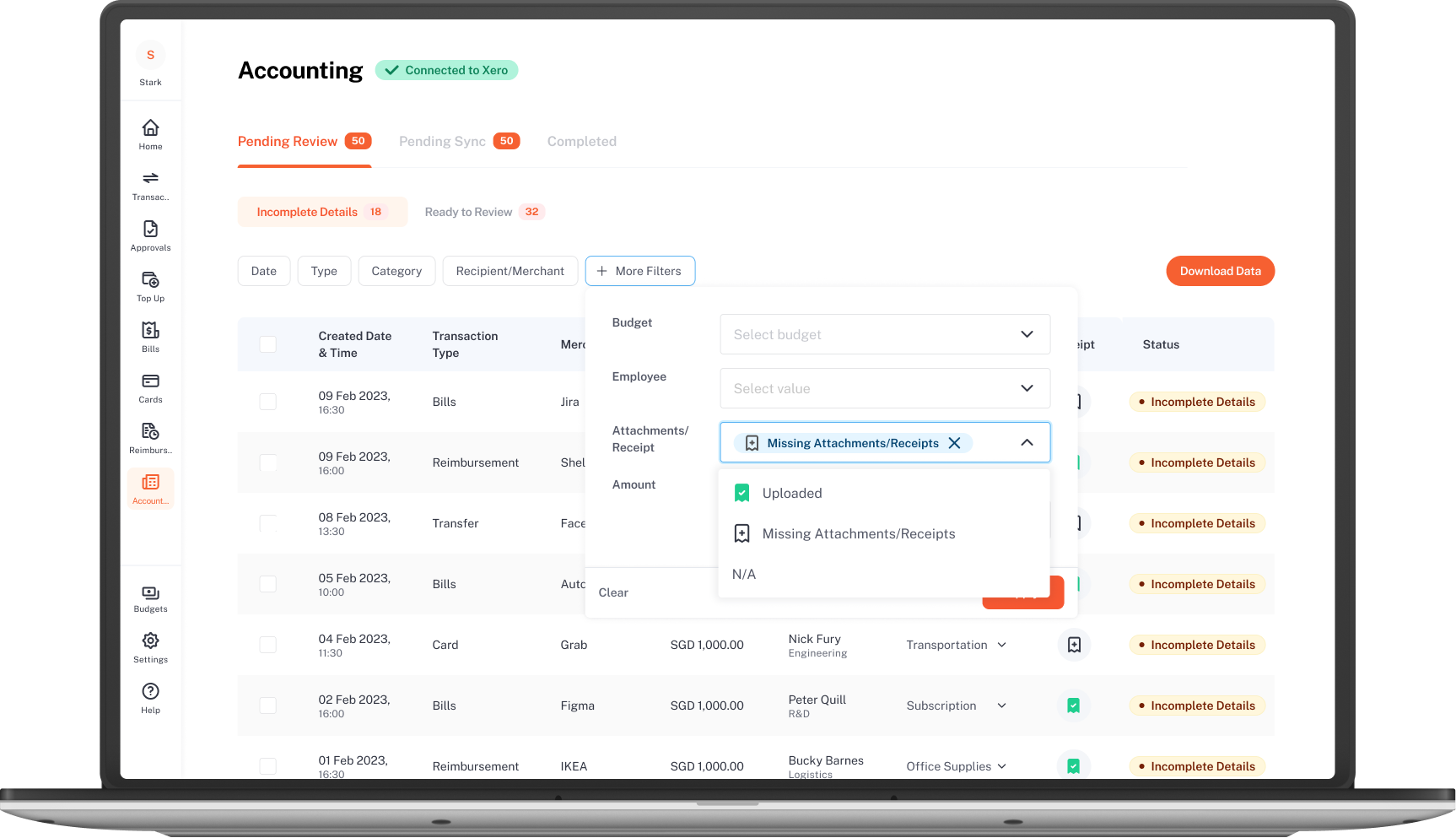Image resolution: width=1456 pixels, height=838 pixels.
Task: Open the Employee Select value dropdown
Action: (x=885, y=388)
